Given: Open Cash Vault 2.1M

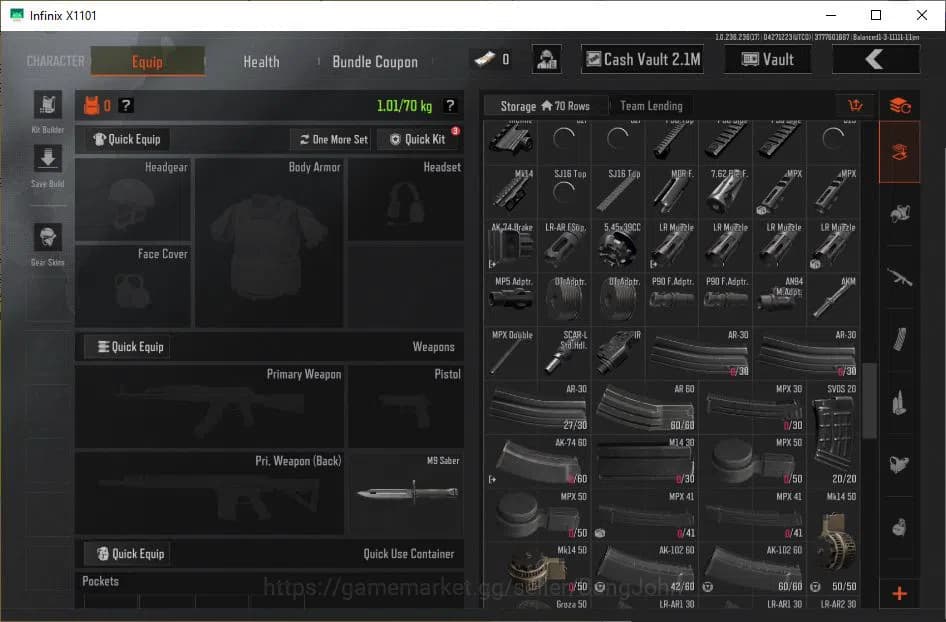Looking at the screenshot, I should pyautogui.click(x=642, y=59).
